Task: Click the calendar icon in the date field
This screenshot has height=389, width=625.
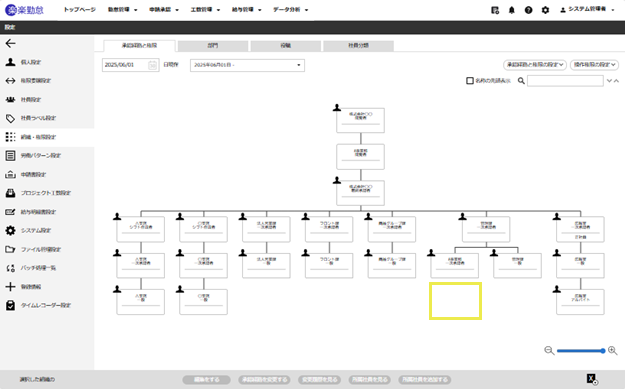Action: [152, 65]
